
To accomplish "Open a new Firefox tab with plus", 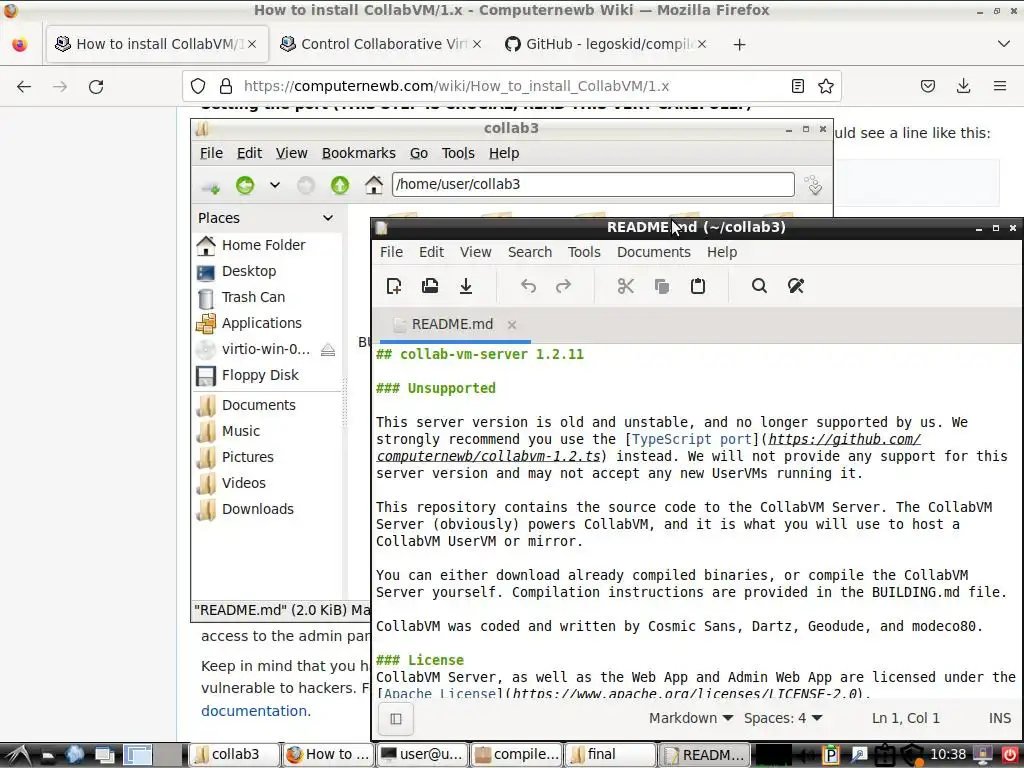I will pos(739,44).
